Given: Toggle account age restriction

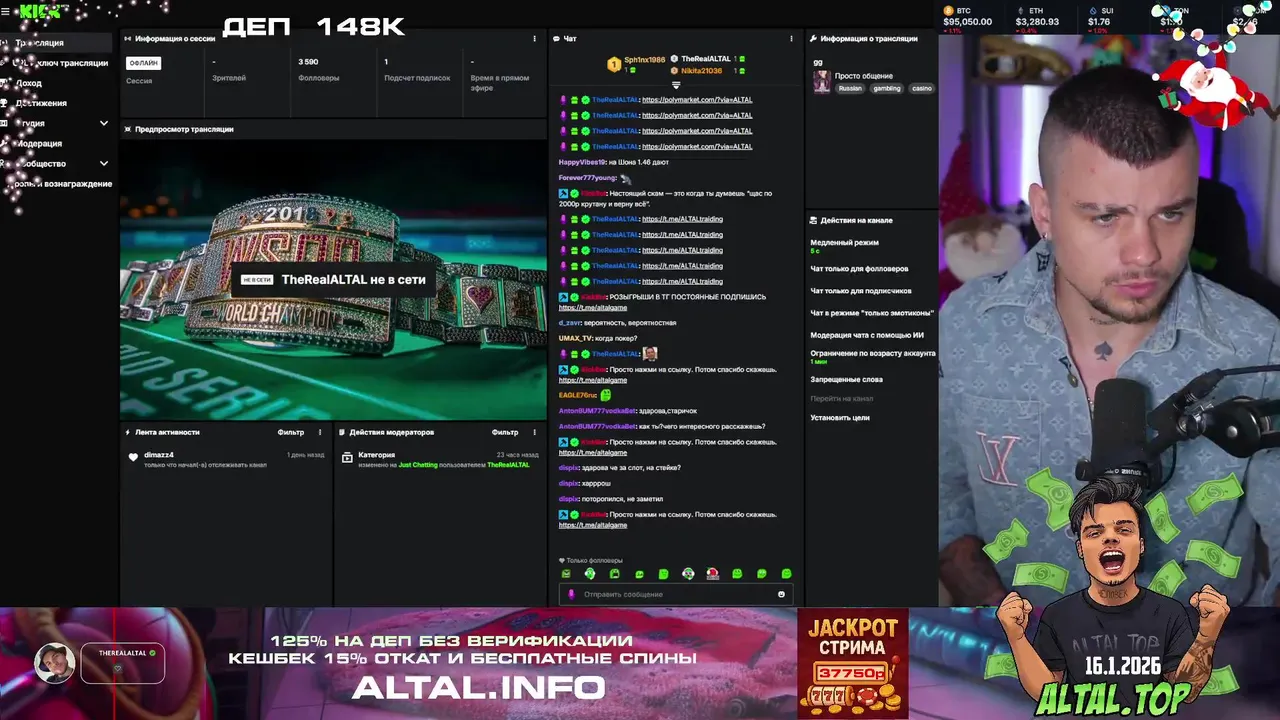Looking at the screenshot, I should point(872,356).
